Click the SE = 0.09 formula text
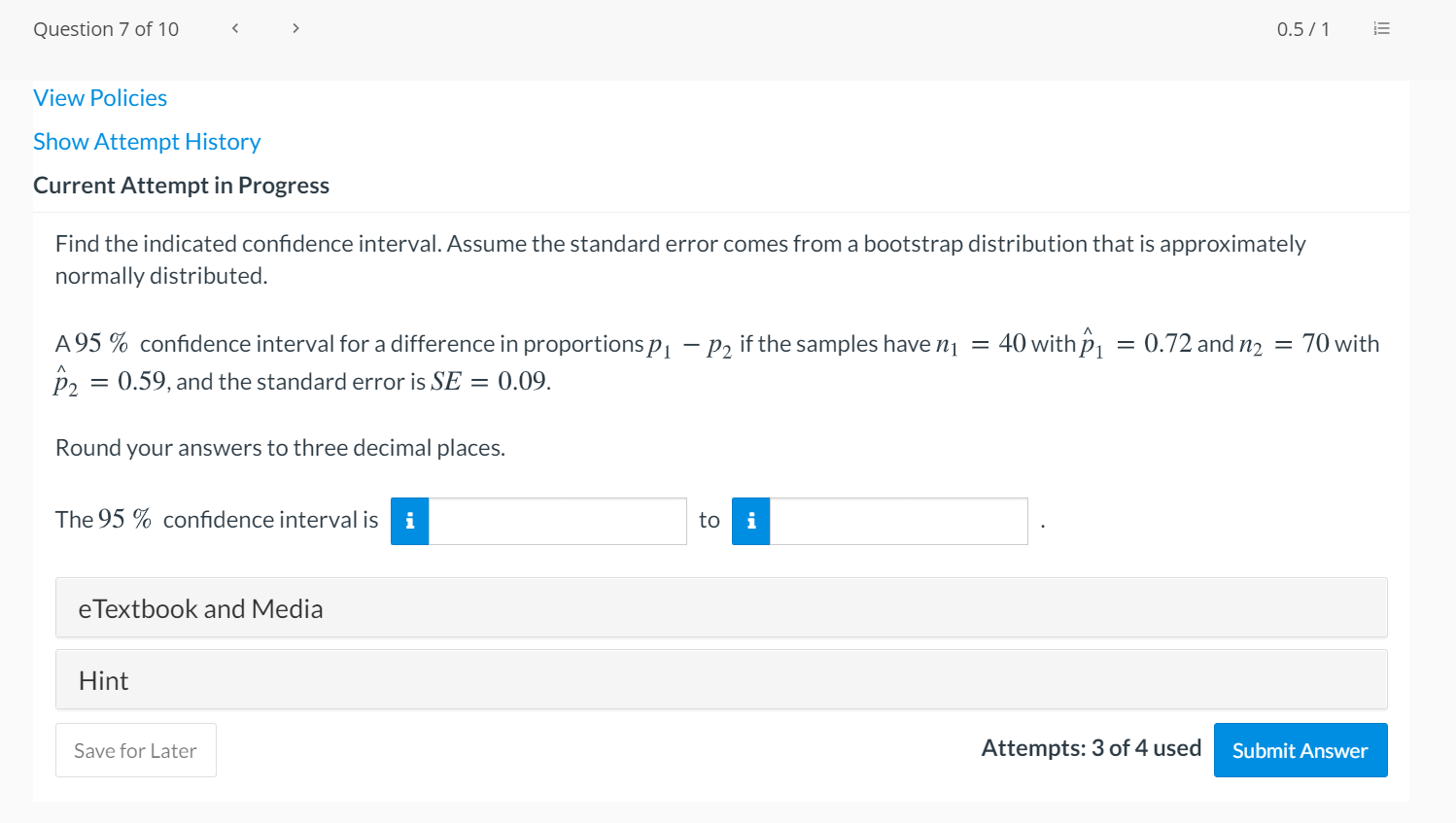 click(490, 382)
